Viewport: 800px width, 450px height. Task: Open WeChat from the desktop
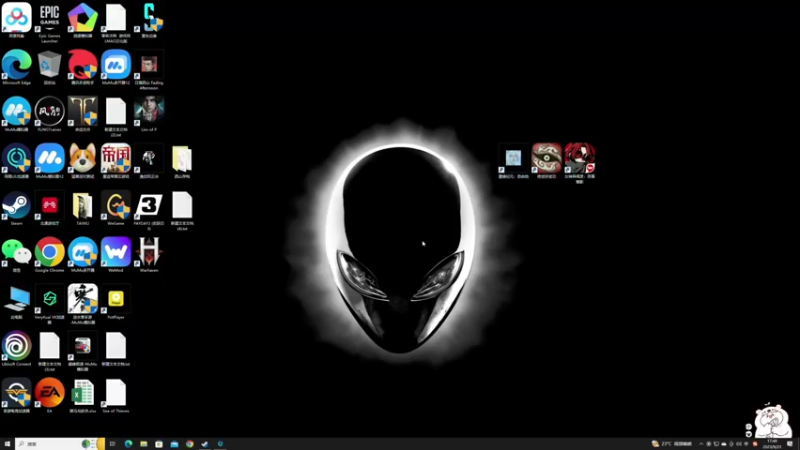(x=16, y=255)
